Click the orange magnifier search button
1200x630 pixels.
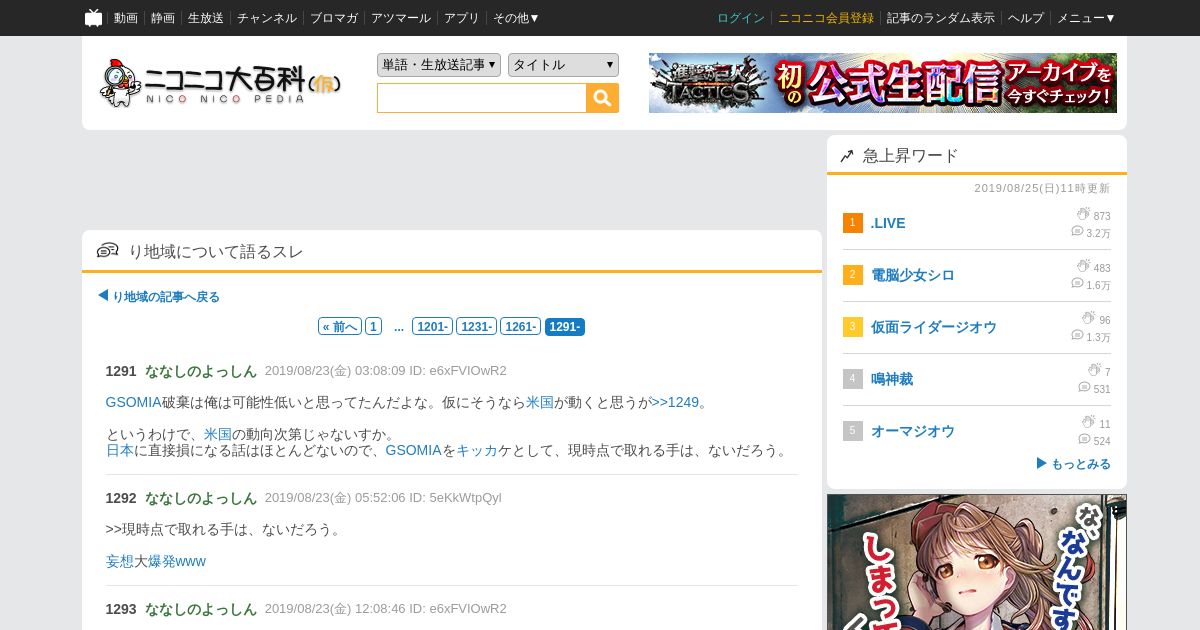point(602,98)
